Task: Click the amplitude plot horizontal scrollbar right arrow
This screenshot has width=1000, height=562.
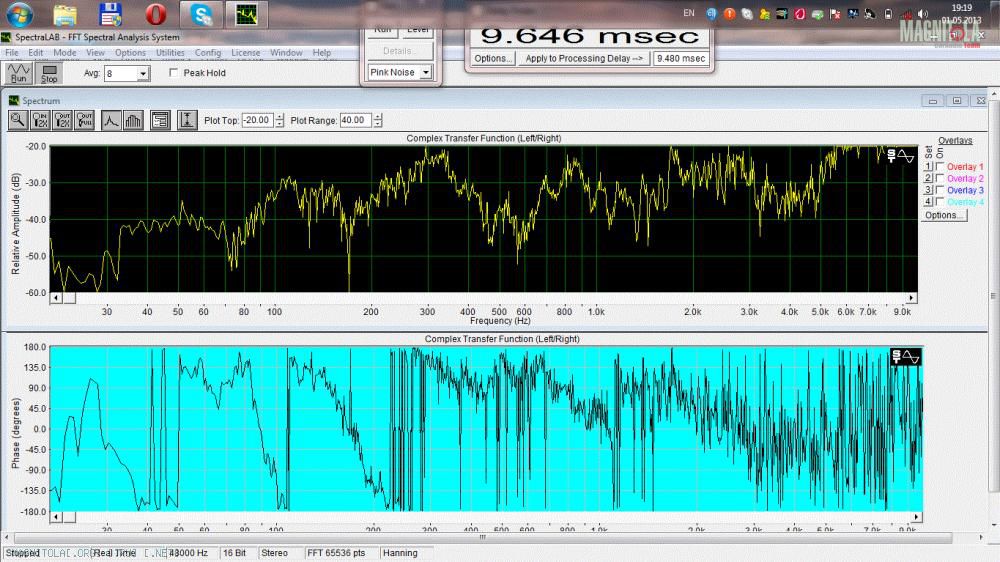Action: pos(912,298)
